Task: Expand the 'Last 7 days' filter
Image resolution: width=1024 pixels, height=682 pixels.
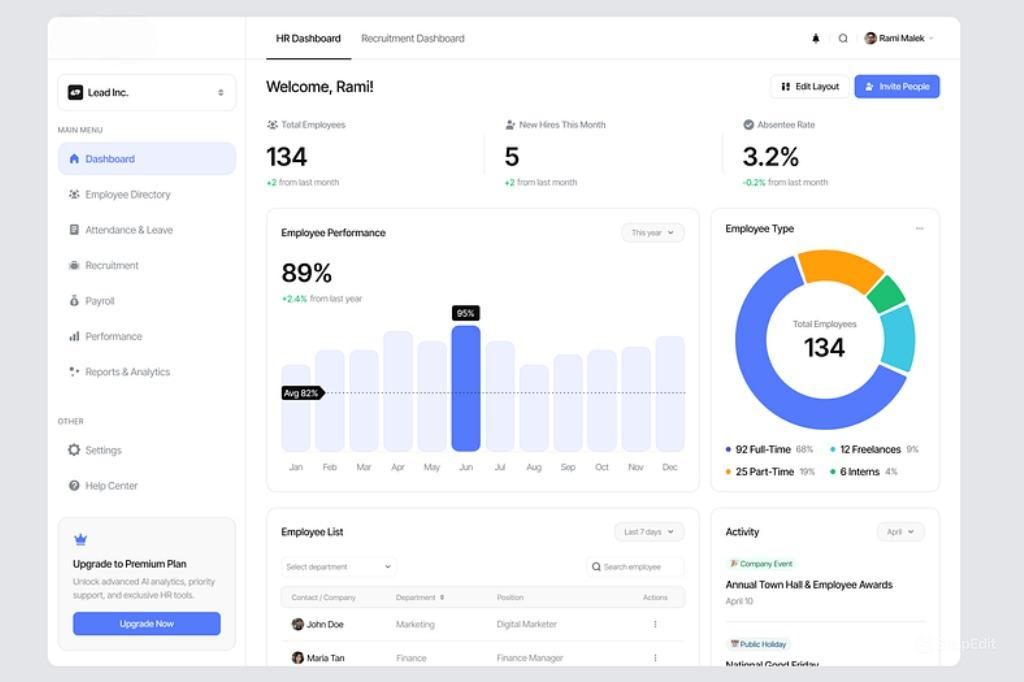Action: pyautogui.click(x=649, y=532)
